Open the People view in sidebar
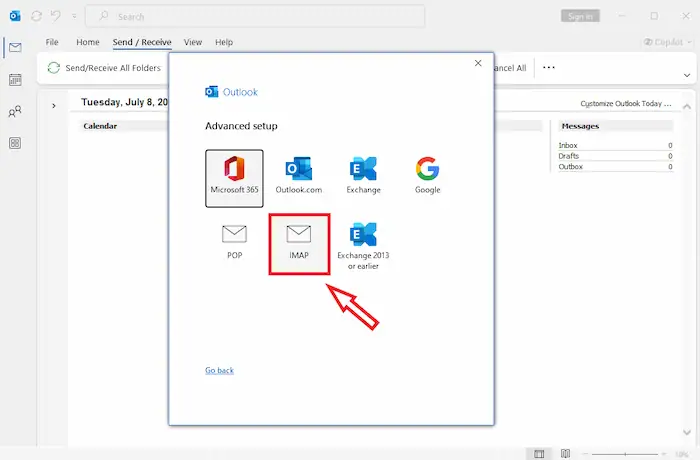The width and height of the screenshot is (700, 460). (15, 112)
